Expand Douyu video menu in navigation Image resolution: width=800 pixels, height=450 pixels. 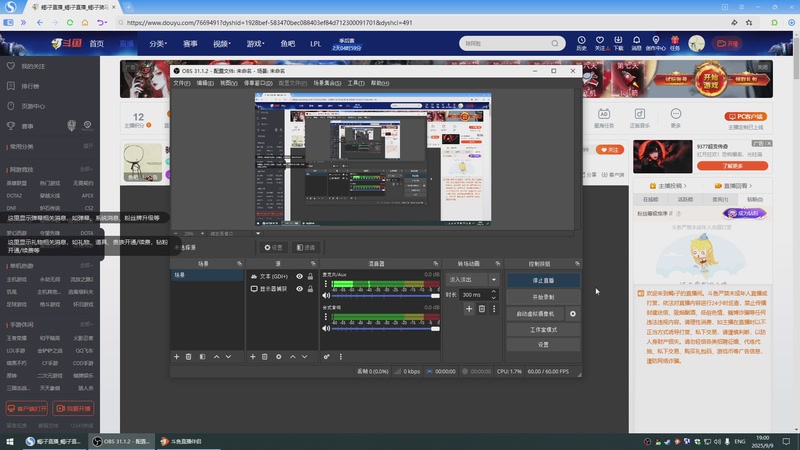point(221,44)
